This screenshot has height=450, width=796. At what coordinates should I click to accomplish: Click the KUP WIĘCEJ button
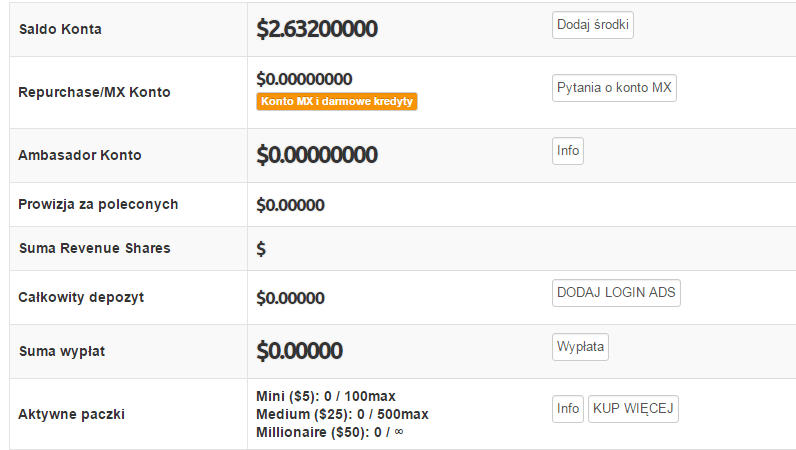[633, 409]
